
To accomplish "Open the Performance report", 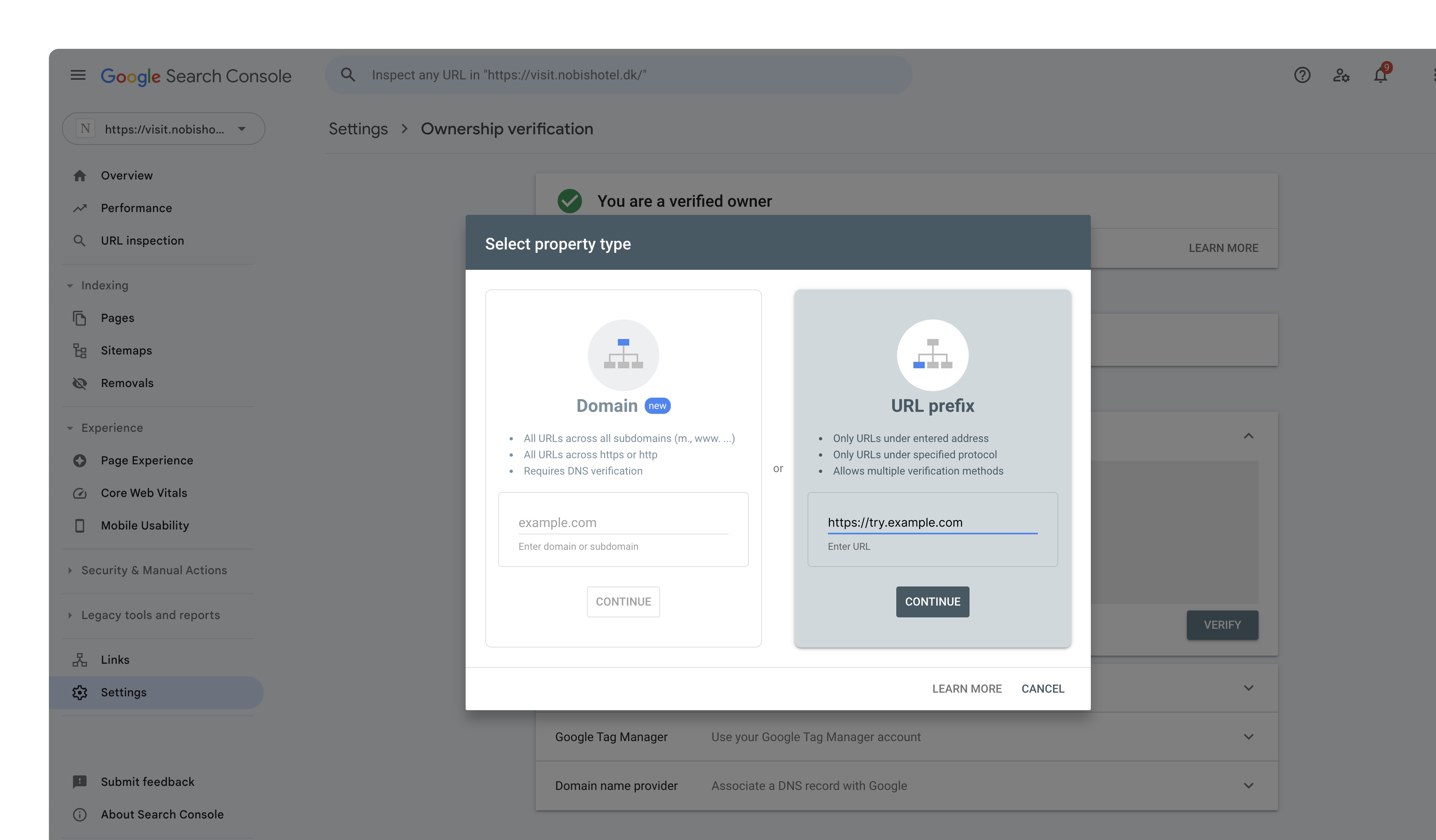I will coord(136,208).
